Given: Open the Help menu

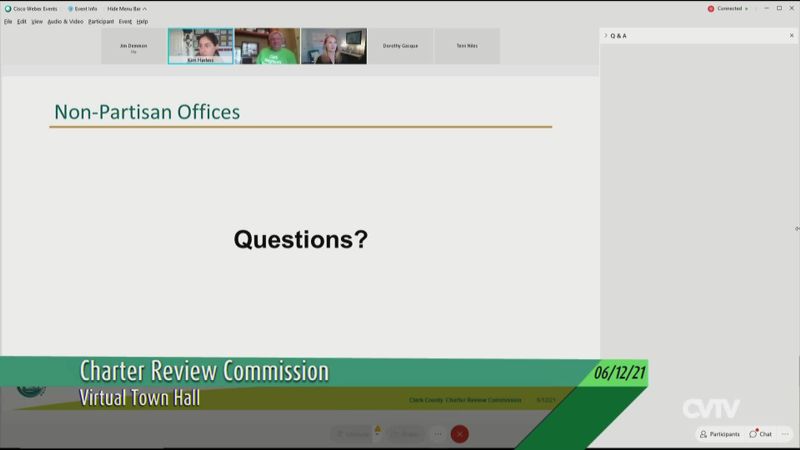Looking at the screenshot, I should pos(142,21).
